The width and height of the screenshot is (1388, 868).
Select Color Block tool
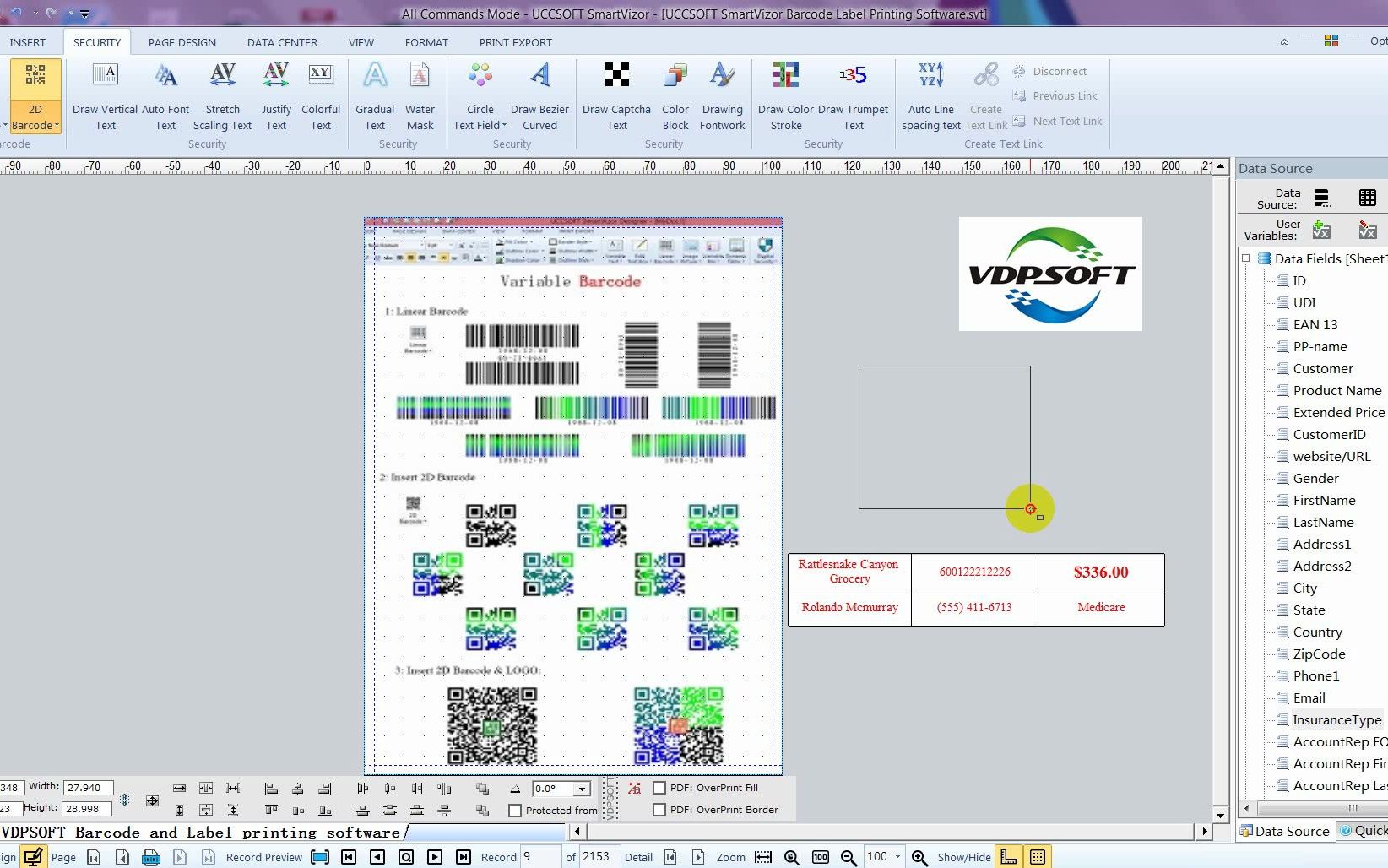pyautogui.click(x=675, y=97)
